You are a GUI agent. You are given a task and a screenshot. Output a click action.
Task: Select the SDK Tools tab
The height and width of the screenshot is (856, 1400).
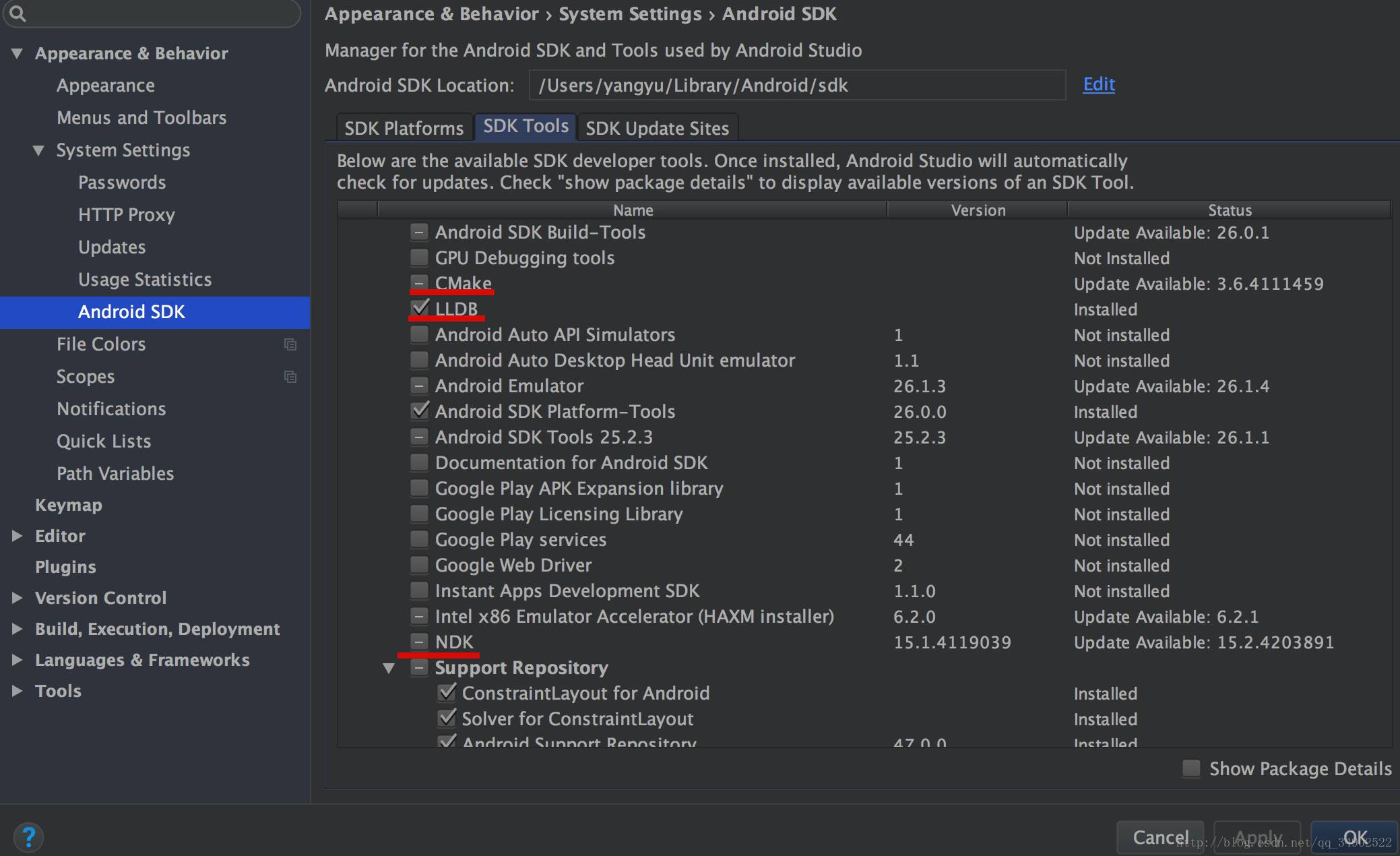pyautogui.click(x=526, y=127)
